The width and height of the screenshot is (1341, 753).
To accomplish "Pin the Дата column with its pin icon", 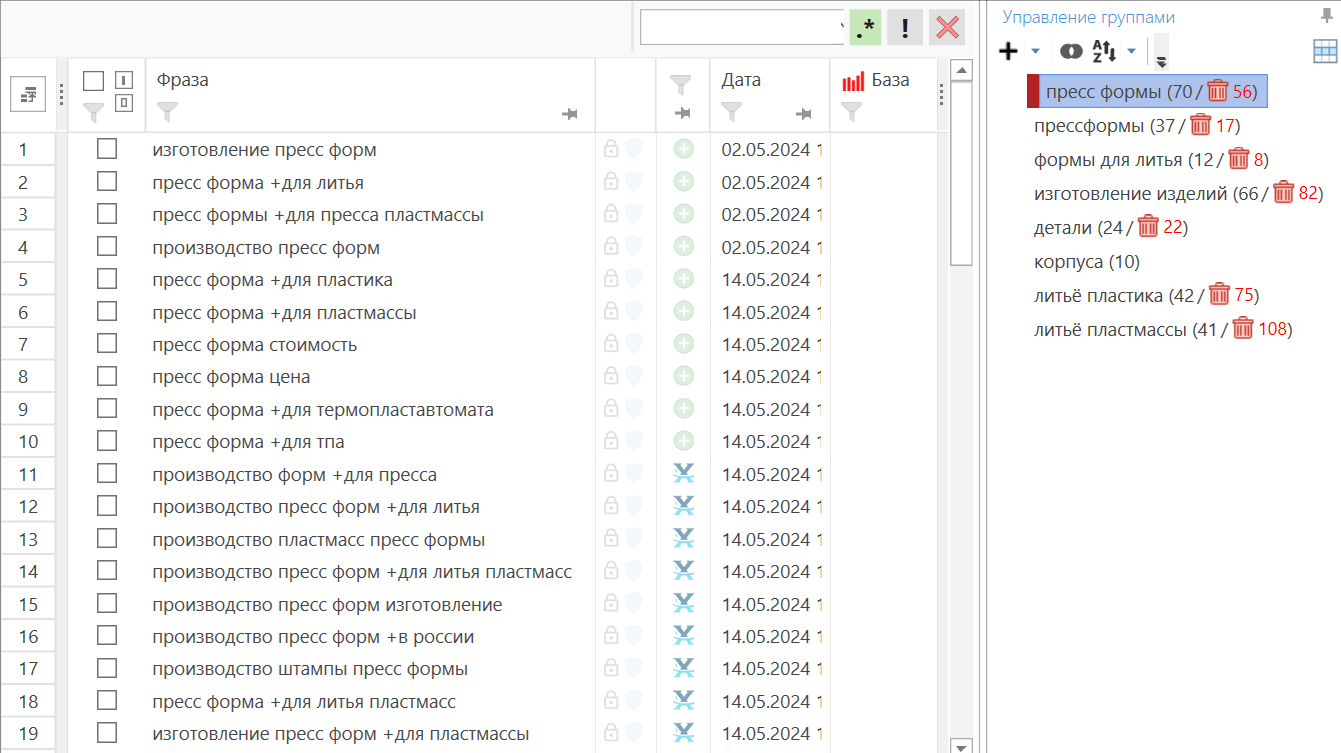I will [x=803, y=115].
